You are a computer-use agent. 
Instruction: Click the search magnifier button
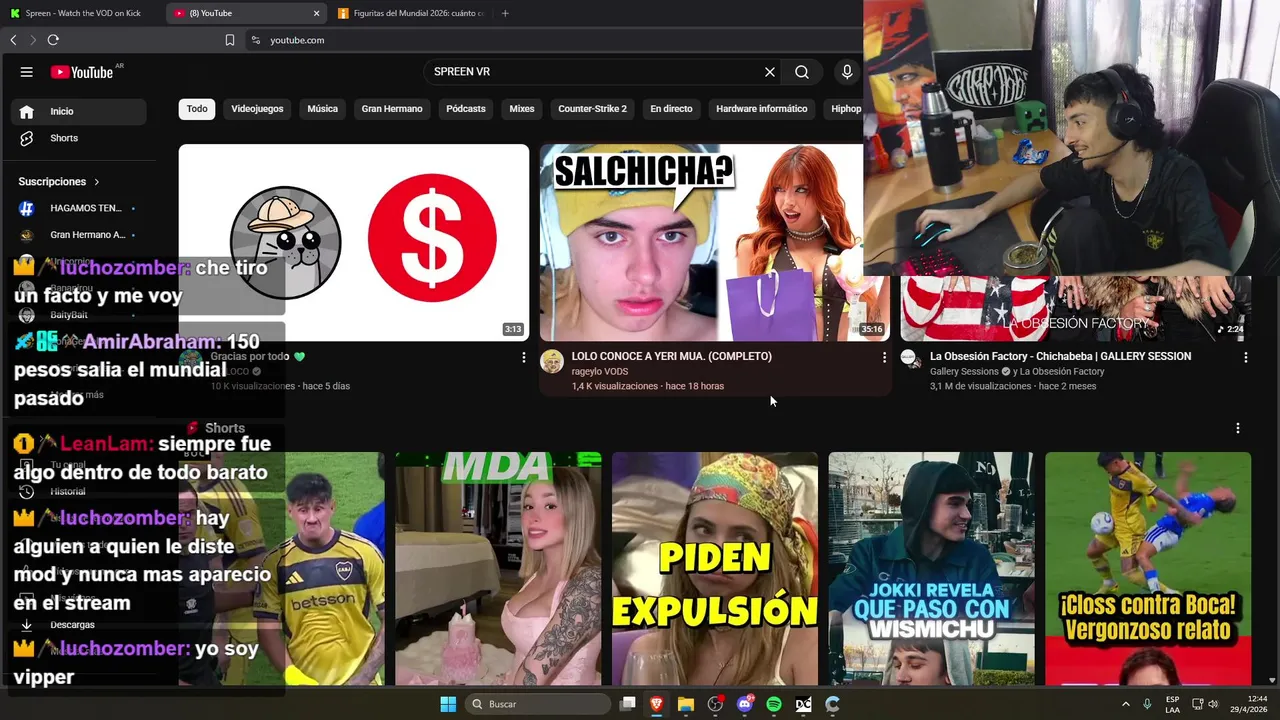[802, 72]
